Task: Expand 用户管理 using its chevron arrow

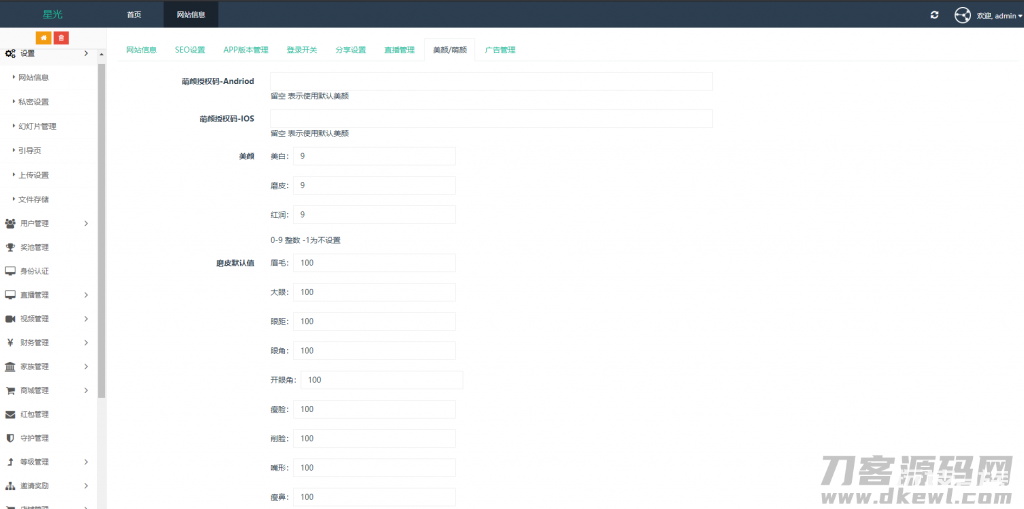Action: click(x=86, y=223)
